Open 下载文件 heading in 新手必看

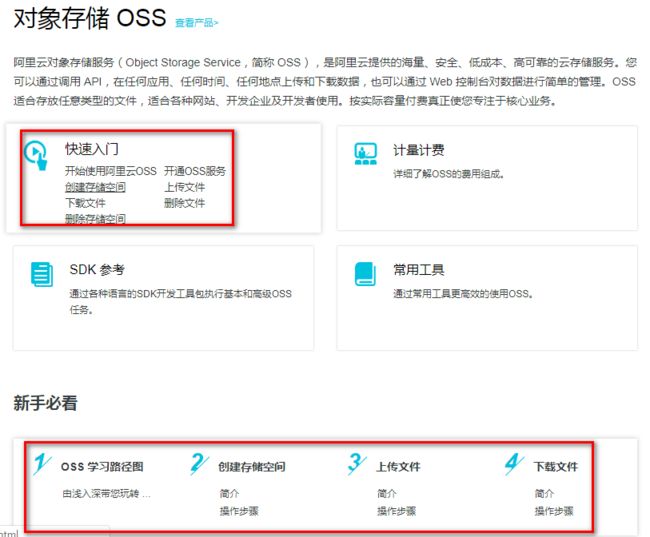555,467
